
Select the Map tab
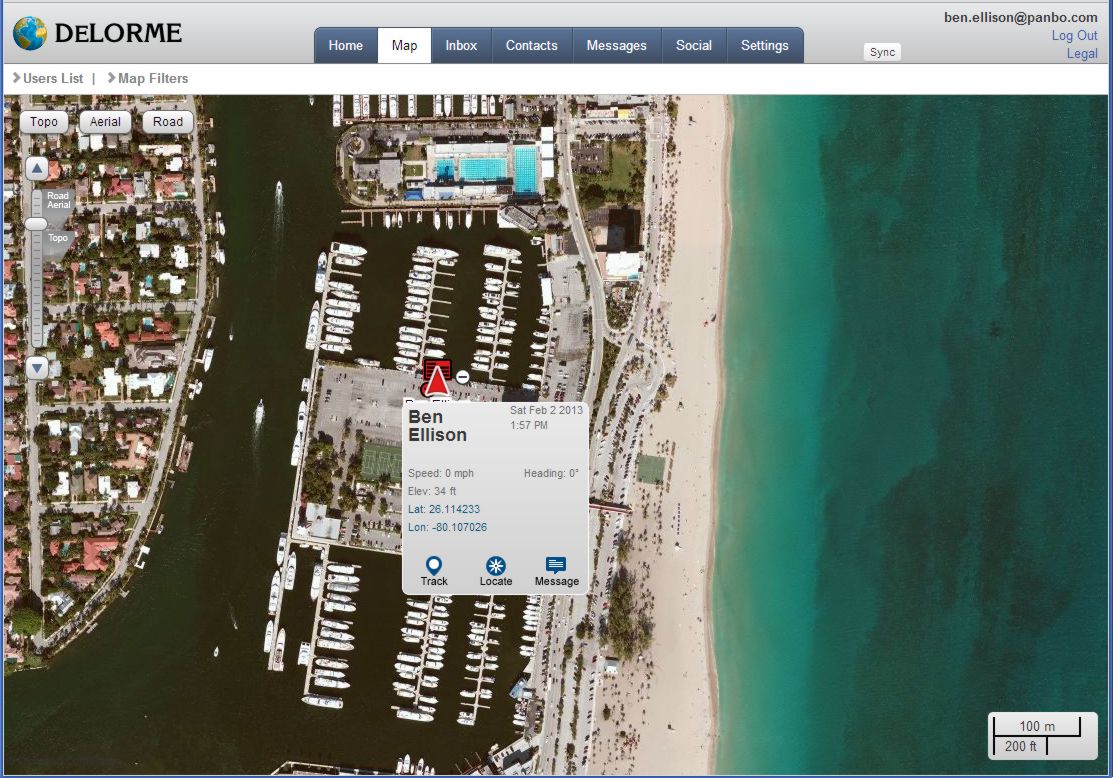(405, 45)
